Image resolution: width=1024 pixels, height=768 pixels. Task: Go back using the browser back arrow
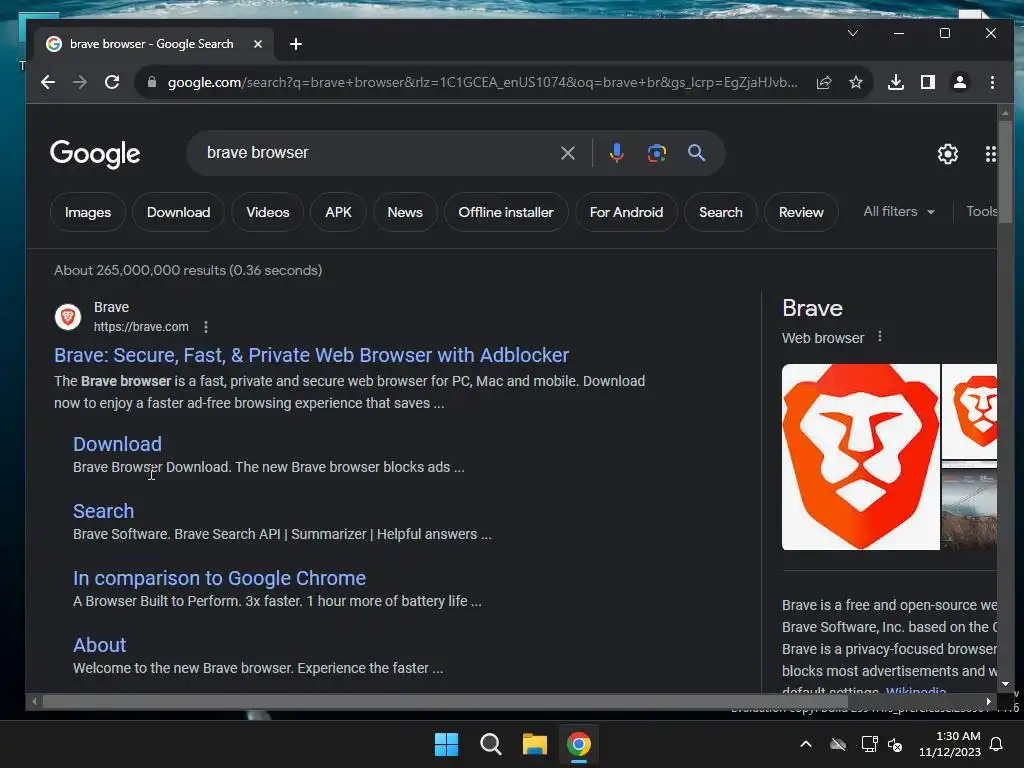(x=48, y=82)
